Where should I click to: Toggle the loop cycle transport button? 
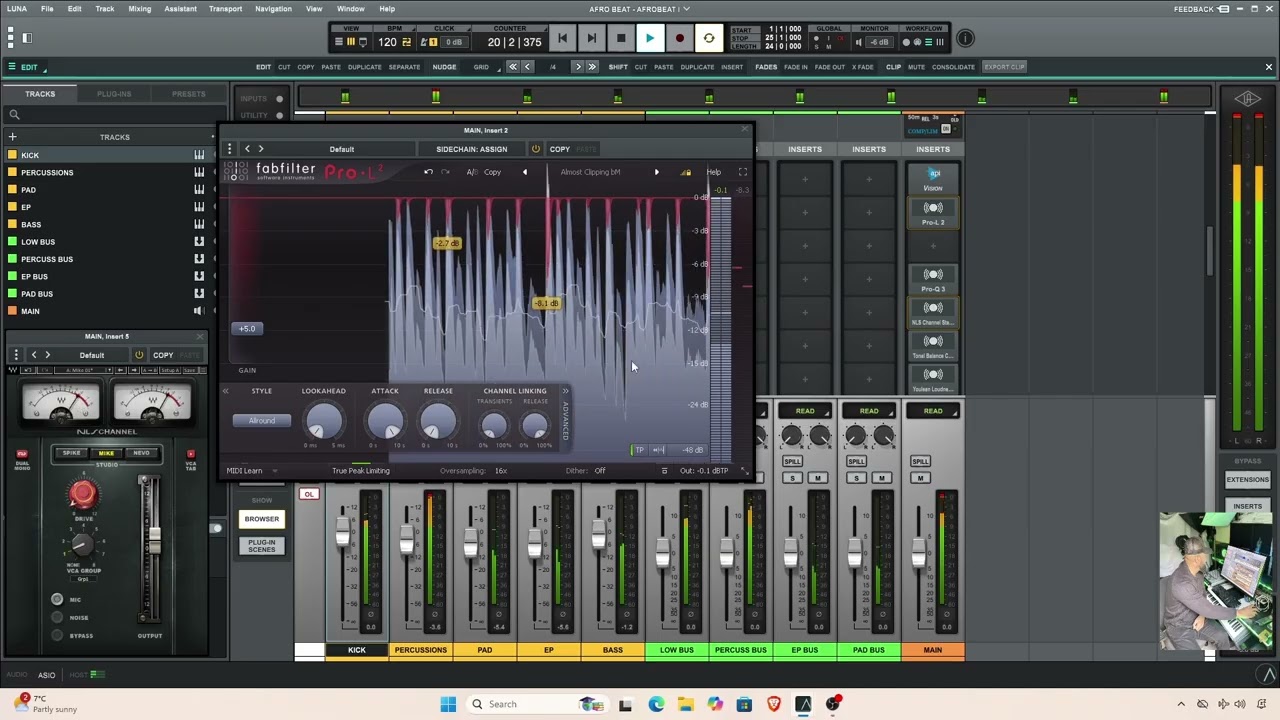[x=709, y=39]
